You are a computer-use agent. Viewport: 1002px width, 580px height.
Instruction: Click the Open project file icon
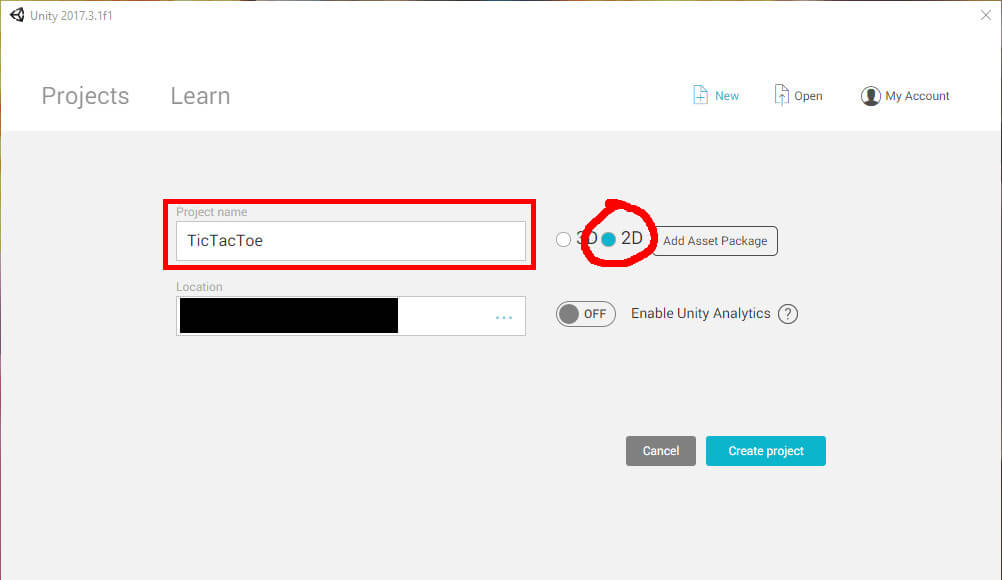click(781, 95)
